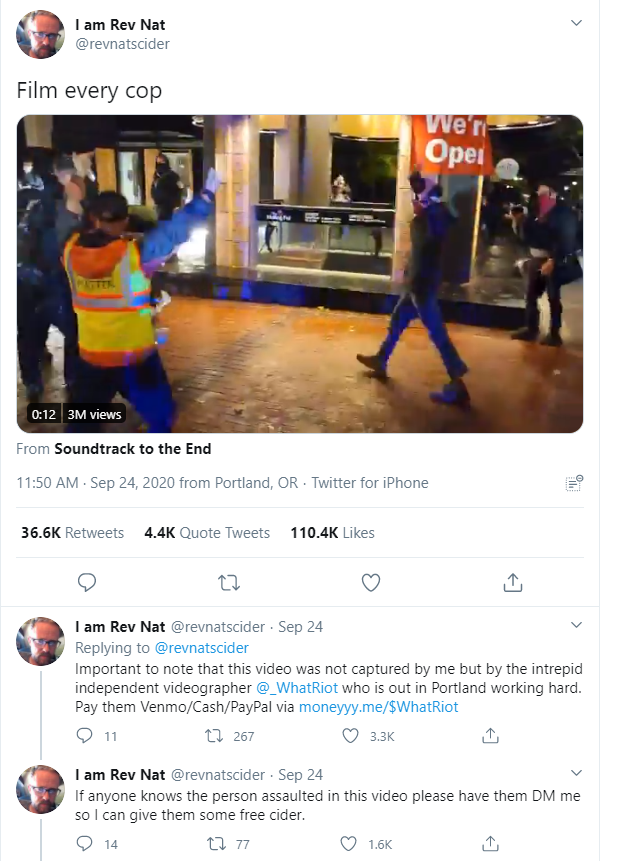Reply to the videographer credit tweet
Image resolution: width=628 pixels, height=861 pixels.
click(84, 736)
